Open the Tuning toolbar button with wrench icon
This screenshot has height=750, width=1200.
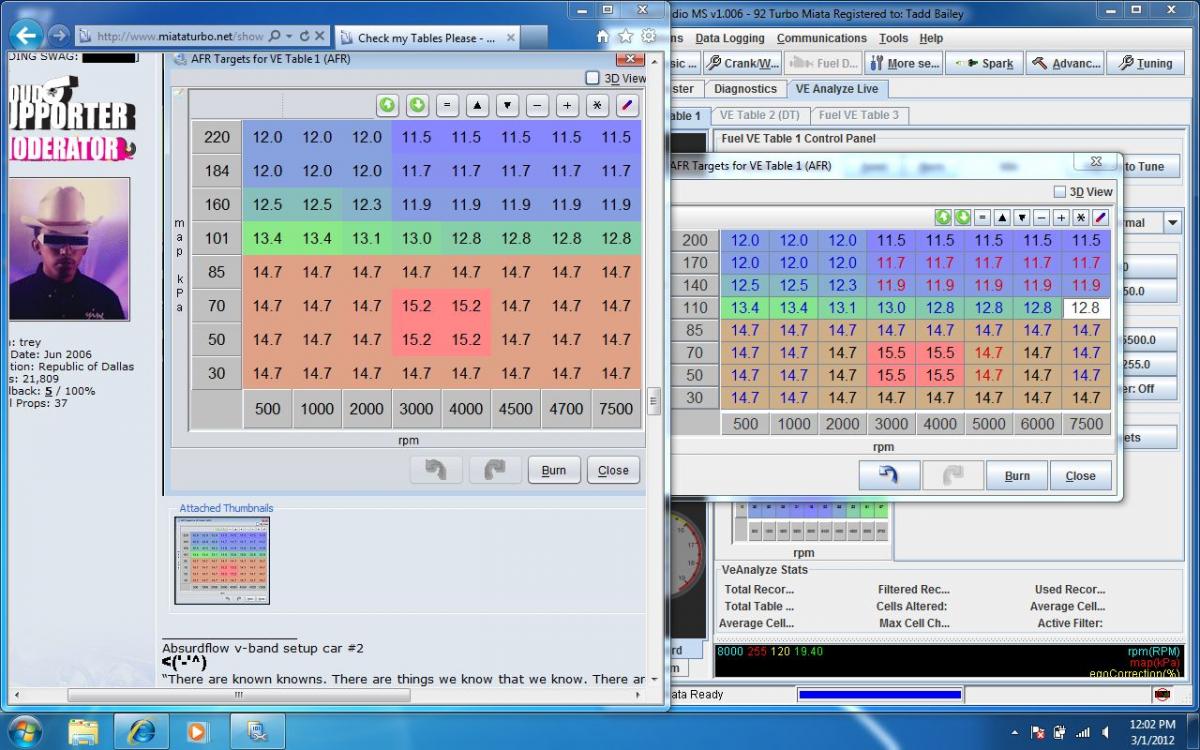point(1145,63)
